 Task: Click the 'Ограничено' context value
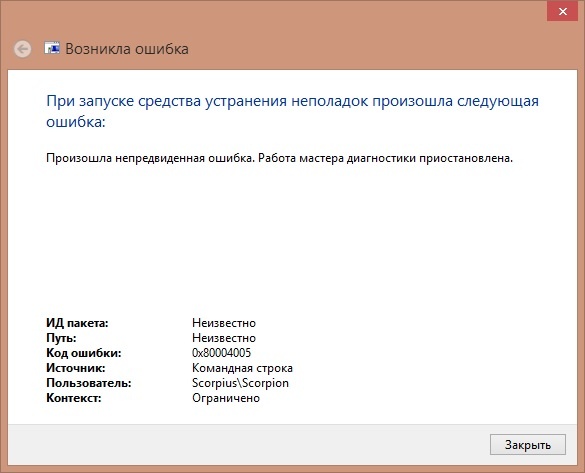click(x=226, y=398)
